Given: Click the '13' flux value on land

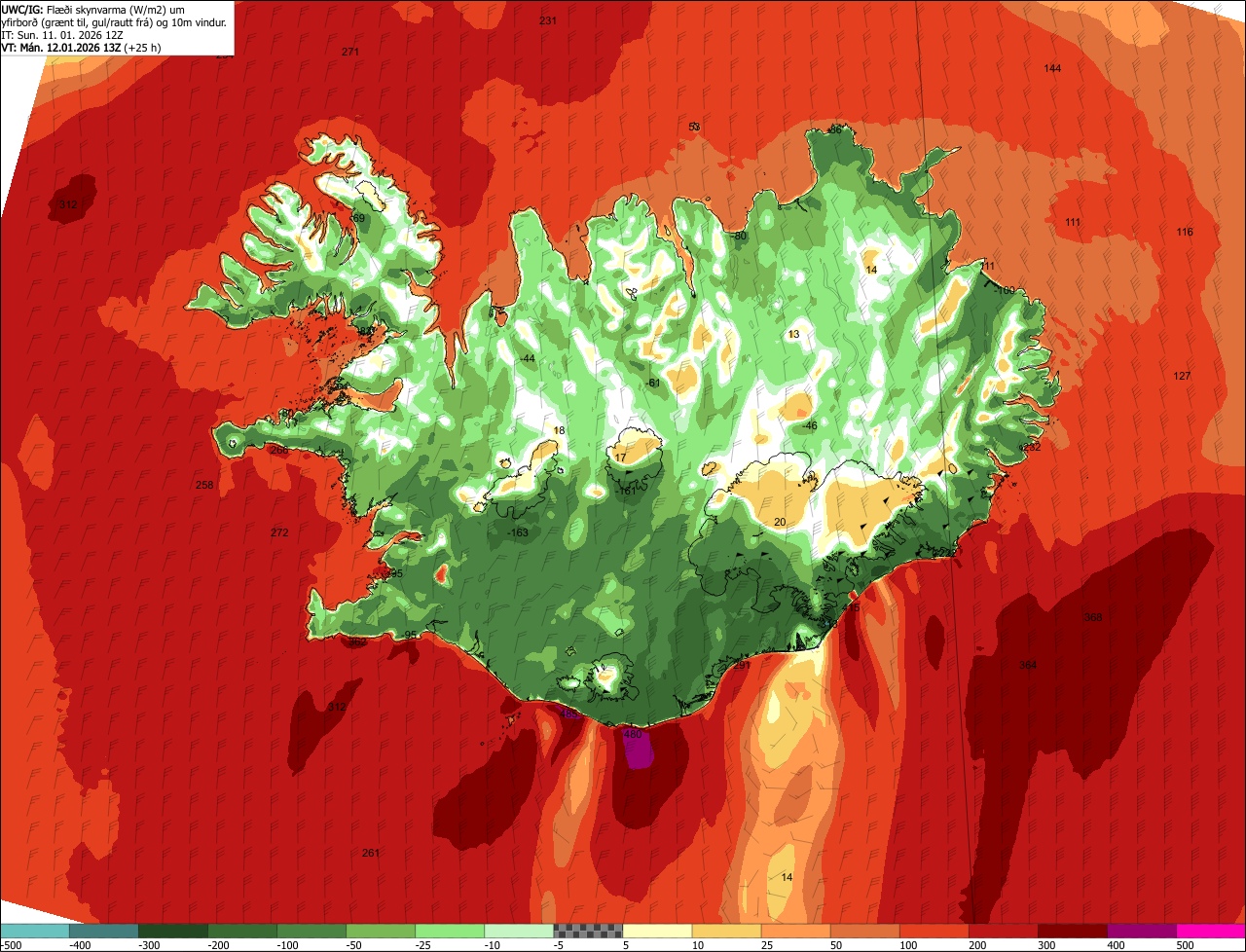Looking at the screenshot, I should (794, 334).
